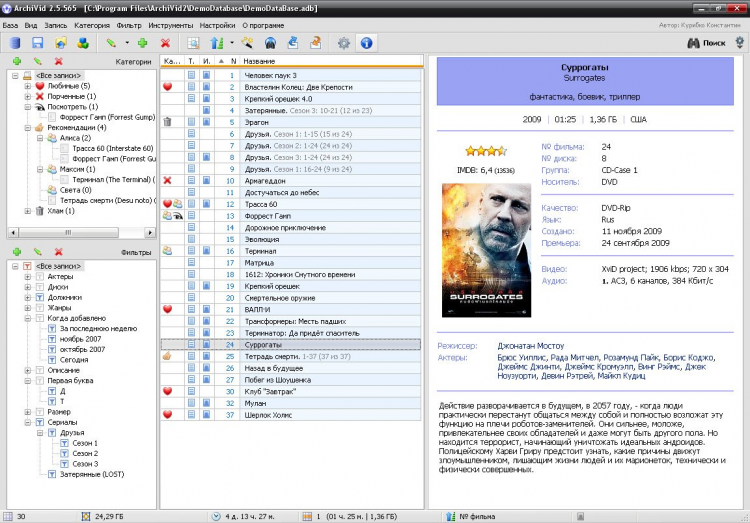Click the red X delete record toolbar icon
Image resolution: width=750 pixels, height=523 pixels.
(165, 43)
